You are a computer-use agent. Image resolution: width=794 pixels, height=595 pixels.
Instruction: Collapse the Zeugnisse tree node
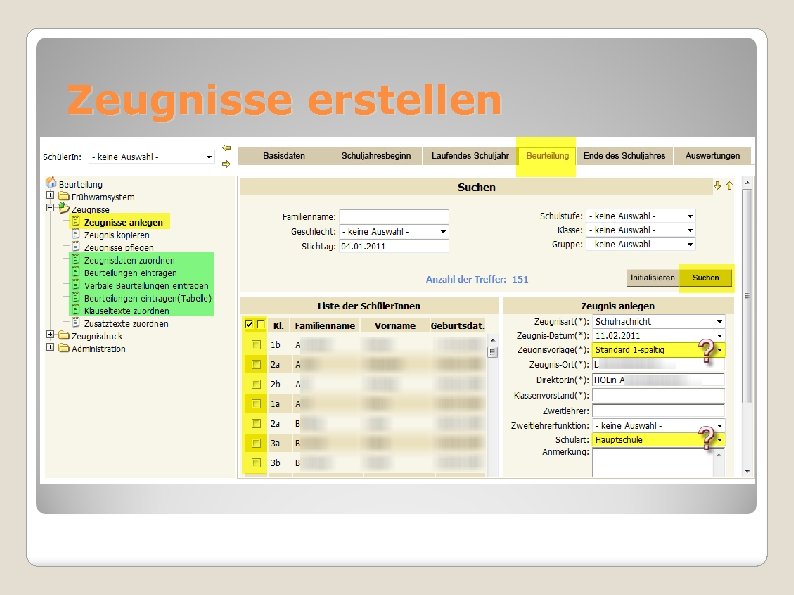[50, 208]
